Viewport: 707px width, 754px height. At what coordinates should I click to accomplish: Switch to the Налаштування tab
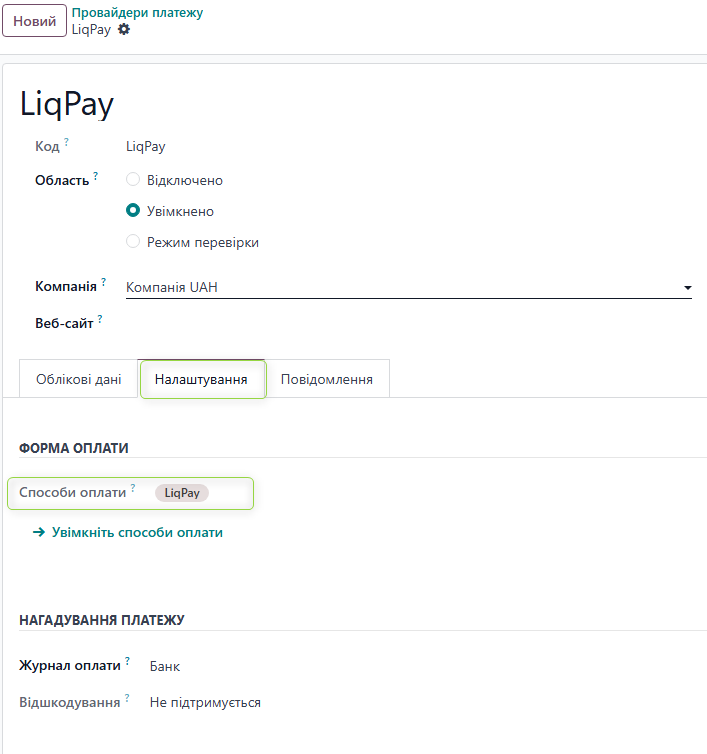coord(202,380)
